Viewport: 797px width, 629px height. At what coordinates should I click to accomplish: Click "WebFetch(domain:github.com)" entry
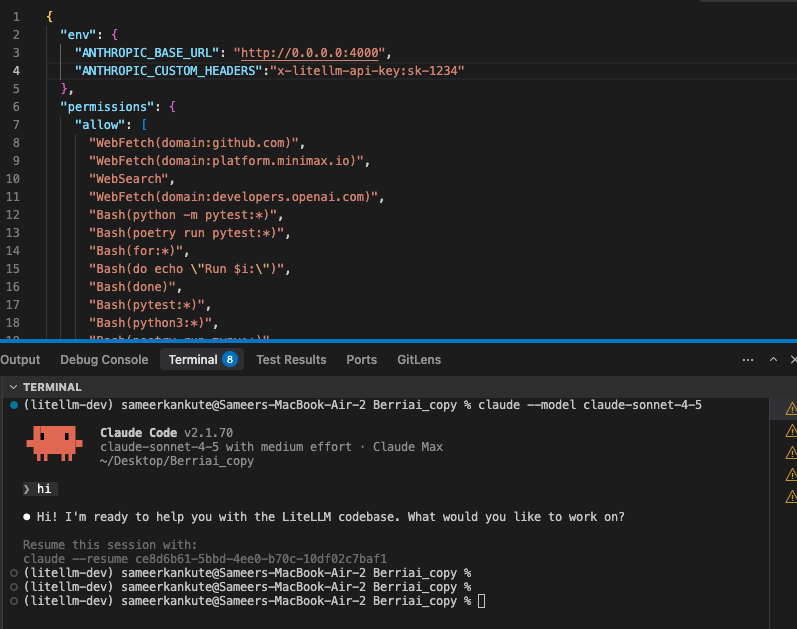tap(194, 143)
